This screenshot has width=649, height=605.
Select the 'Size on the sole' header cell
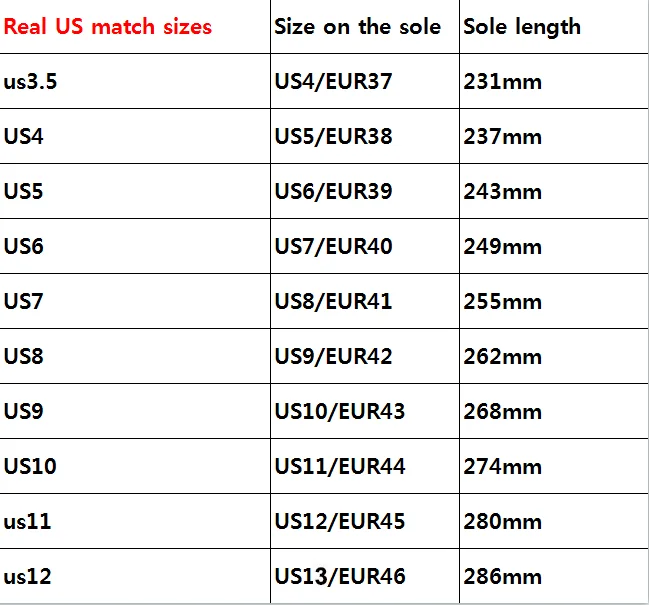point(357,27)
